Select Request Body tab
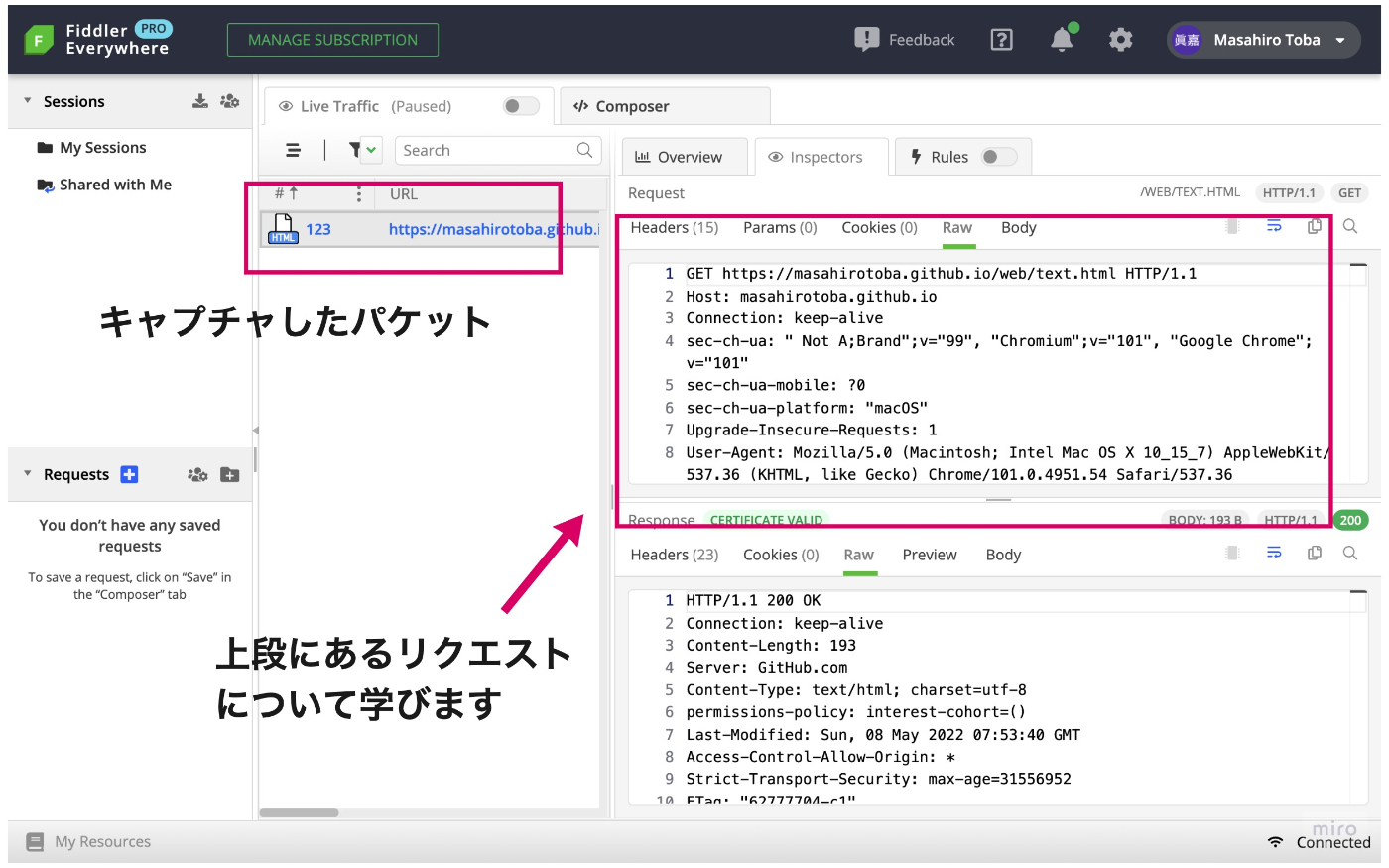Screen dimensions: 1389x868 click(1019, 227)
